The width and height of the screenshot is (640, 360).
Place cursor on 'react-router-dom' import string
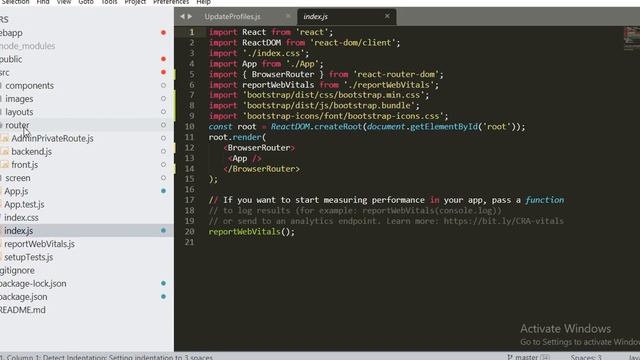(x=396, y=74)
